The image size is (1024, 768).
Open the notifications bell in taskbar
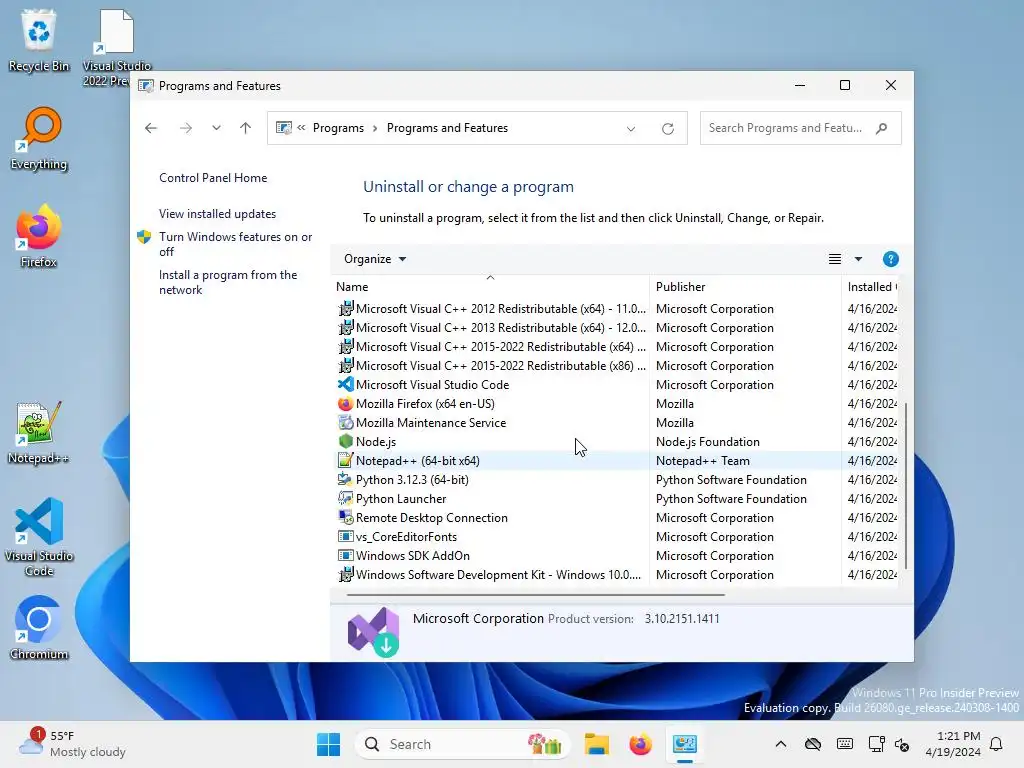[x=997, y=744]
